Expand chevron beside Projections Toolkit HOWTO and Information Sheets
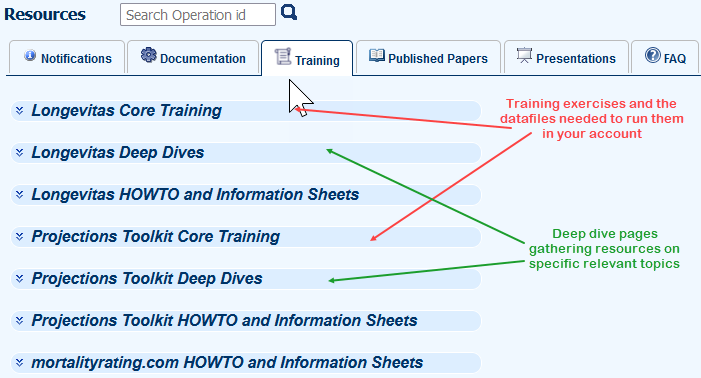Viewport: 701px width, 378px height. click(19, 320)
